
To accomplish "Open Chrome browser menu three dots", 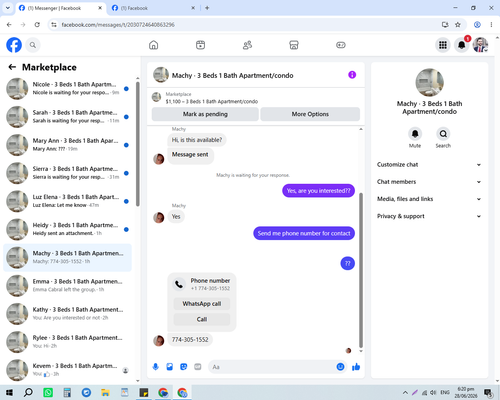I will pos(491,25).
